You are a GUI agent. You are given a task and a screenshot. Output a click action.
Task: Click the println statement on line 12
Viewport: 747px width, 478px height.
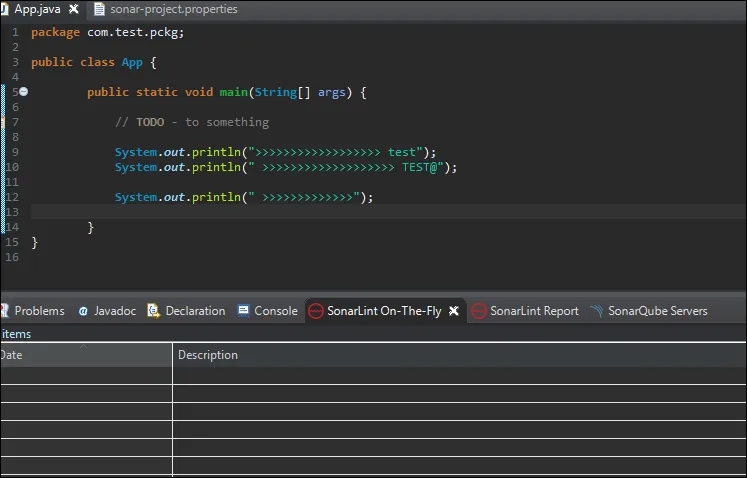[244, 197]
